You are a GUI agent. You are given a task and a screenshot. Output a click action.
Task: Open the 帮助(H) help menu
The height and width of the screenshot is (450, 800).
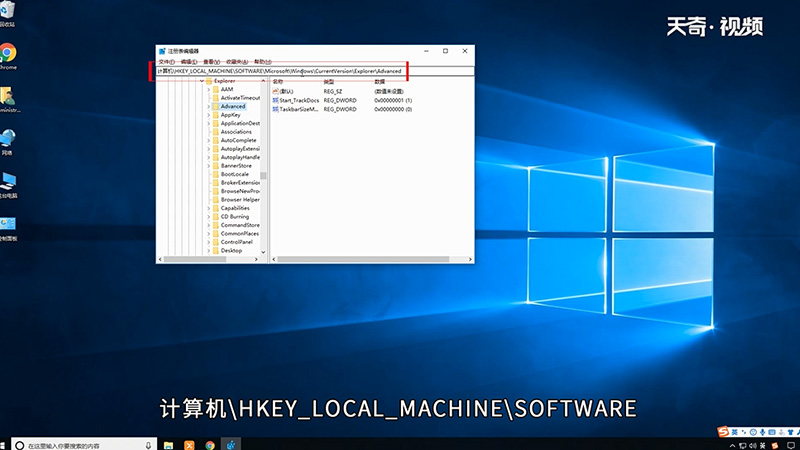pos(263,62)
